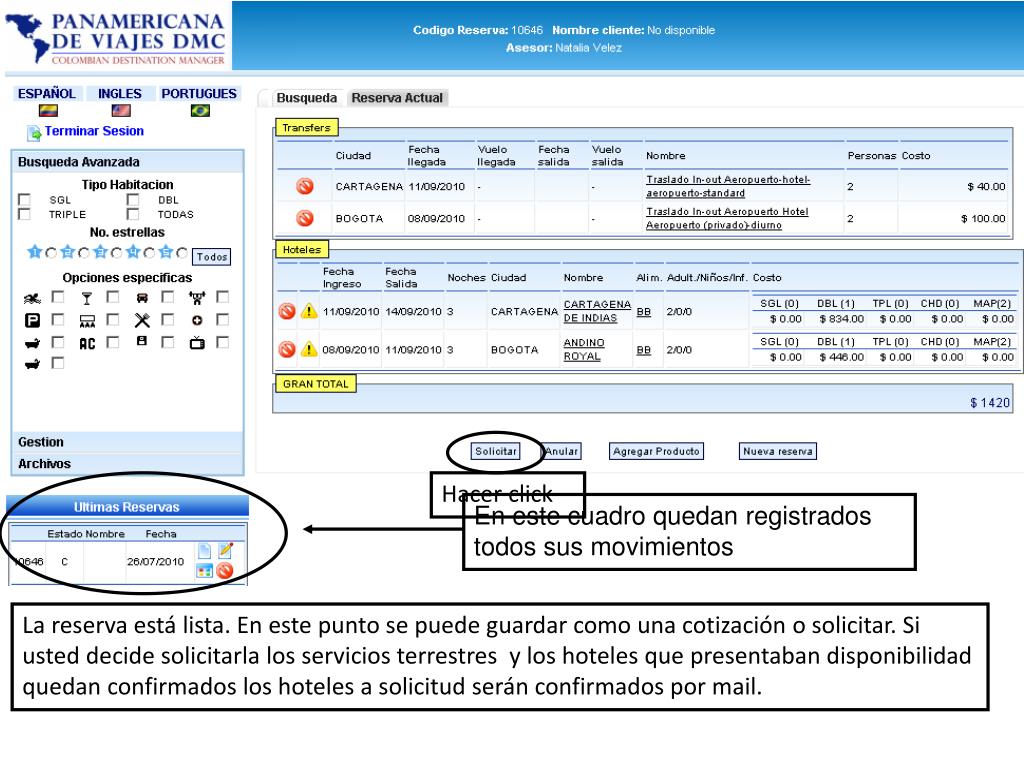Click the safe box amenity icon
Image resolution: width=1024 pixels, height=768 pixels.
142,341
